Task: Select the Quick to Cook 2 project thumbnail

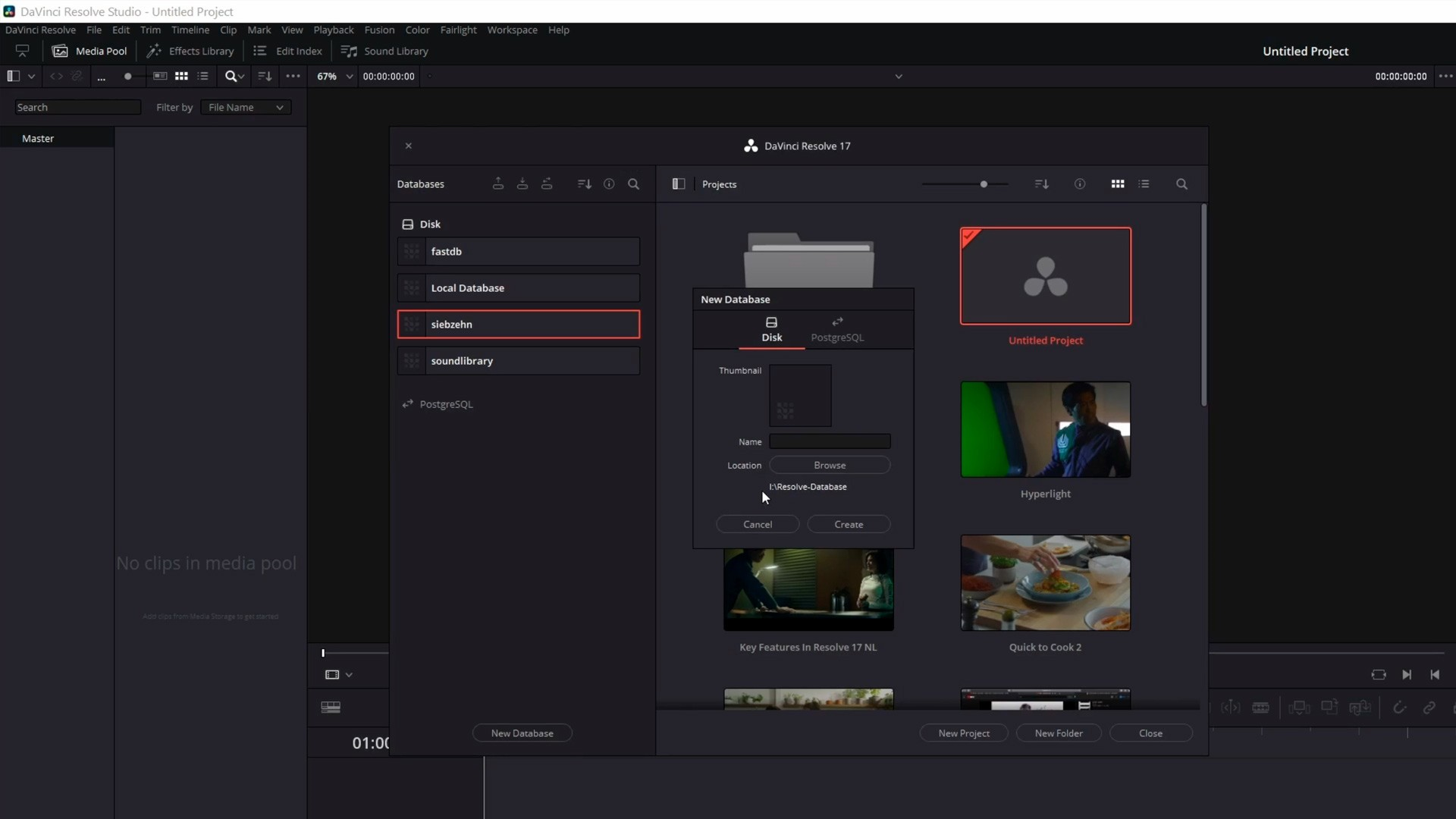Action: (1046, 582)
